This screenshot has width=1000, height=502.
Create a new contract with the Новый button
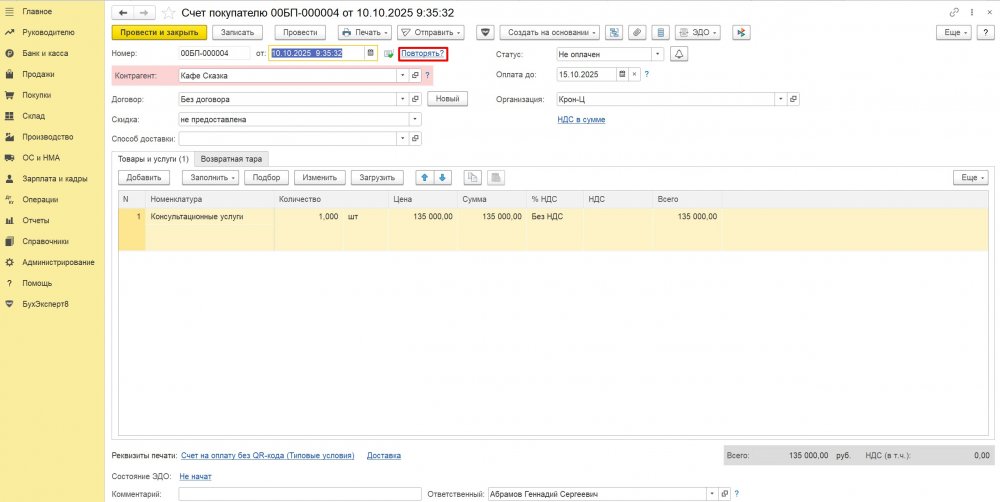447,98
